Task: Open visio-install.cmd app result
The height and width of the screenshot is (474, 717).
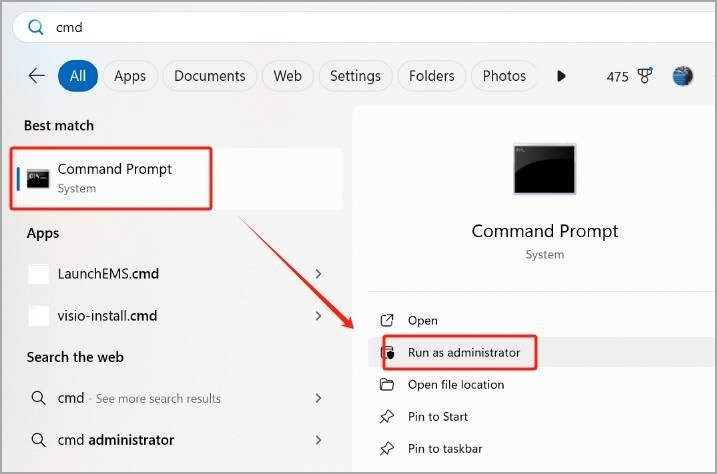Action: click(177, 316)
